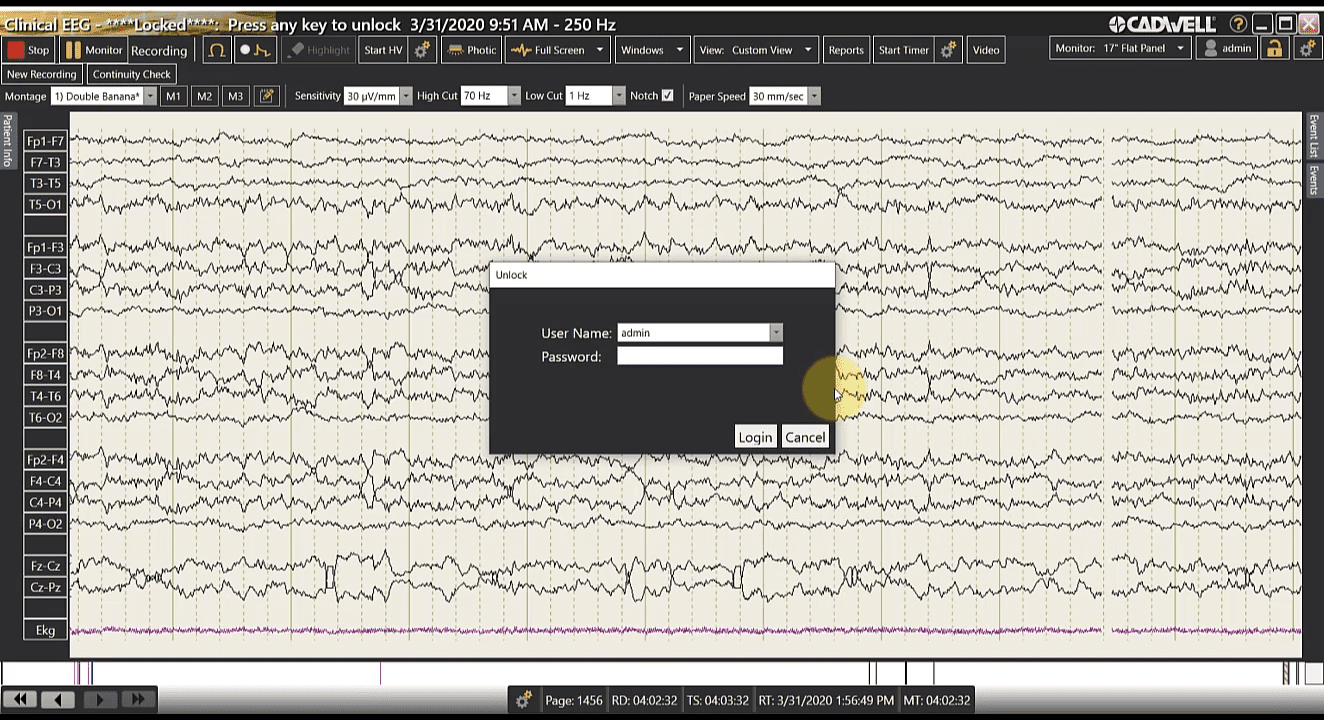Click the Login button
1324x720 pixels.
click(x=755, y=437)
